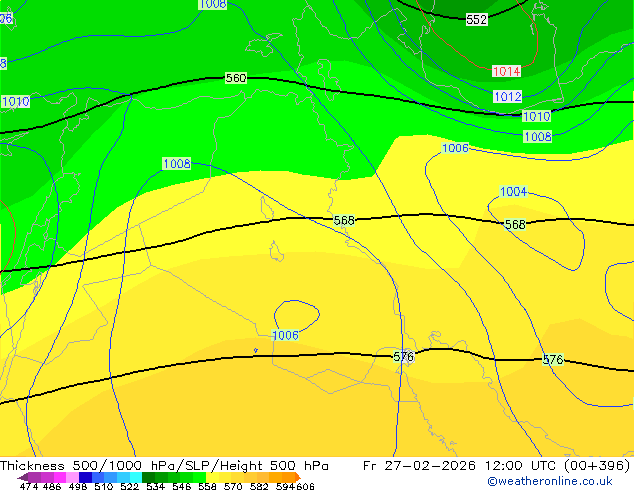Click the Thickness 500/1000 hPa/SLP/Height title
The height and width of the screenshot is (490, 634).
click(x=164, y=466)
